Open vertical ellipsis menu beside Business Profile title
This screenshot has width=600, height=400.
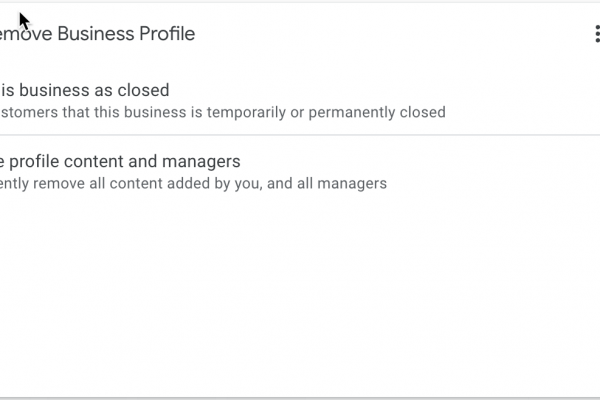pyautogui.click(x=596, y=34)
